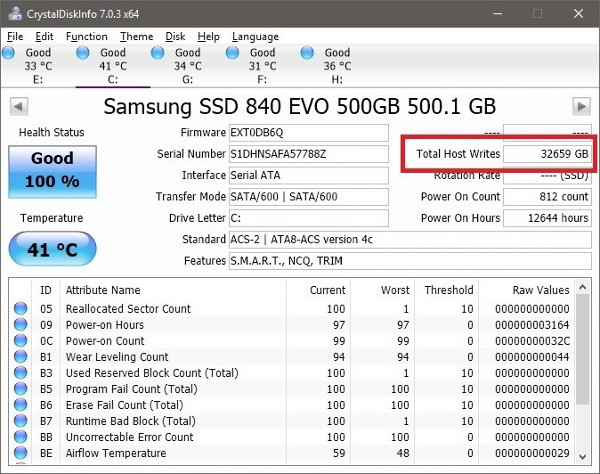Click the Raw Values column header

click(x=540, y=290)
